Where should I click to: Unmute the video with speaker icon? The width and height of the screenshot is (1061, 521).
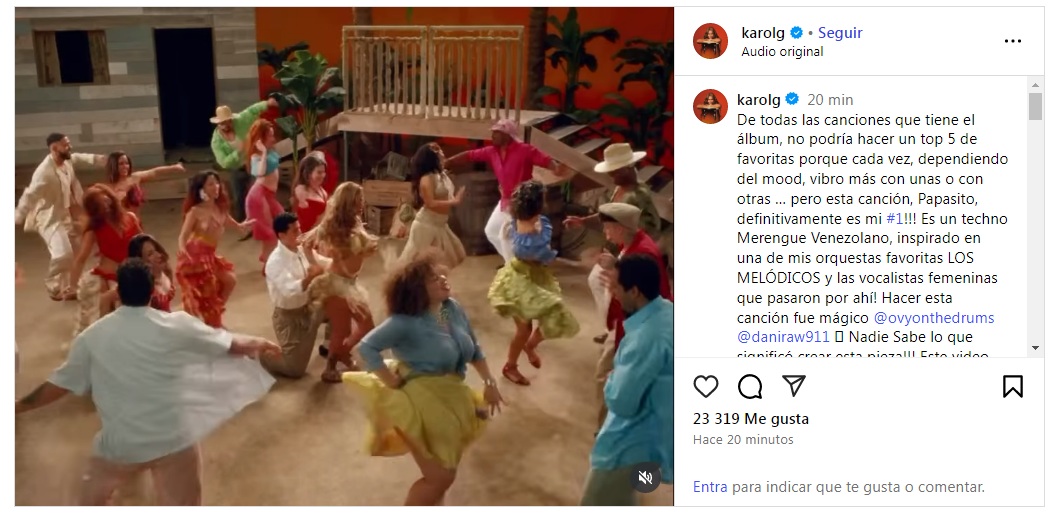646,478
